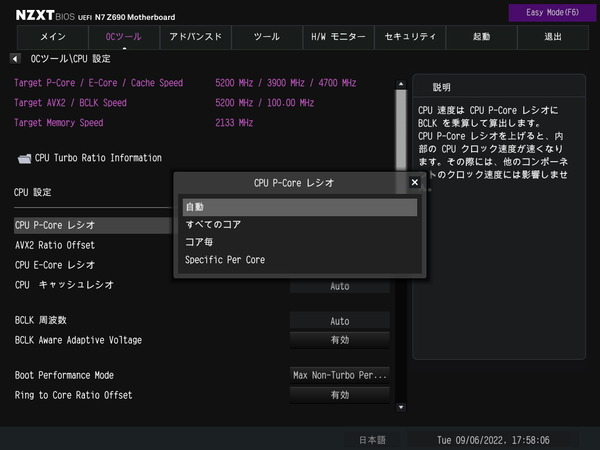Choose すべてのコア option
Viewport: 600px width, 450px height.
[x=299, y=225]
